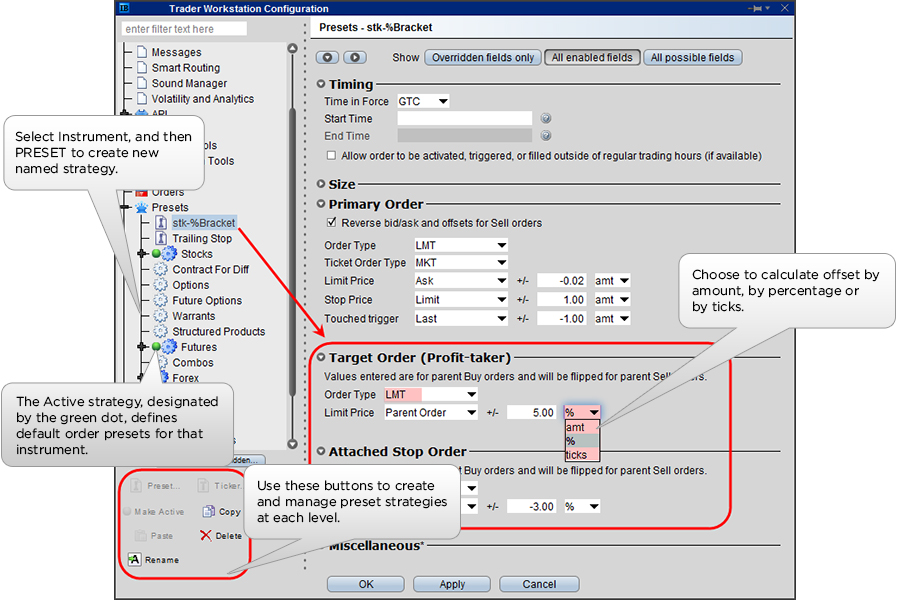
Task: Select Sound Manager in the configuration tree
Action: click(x=189, y=83)
